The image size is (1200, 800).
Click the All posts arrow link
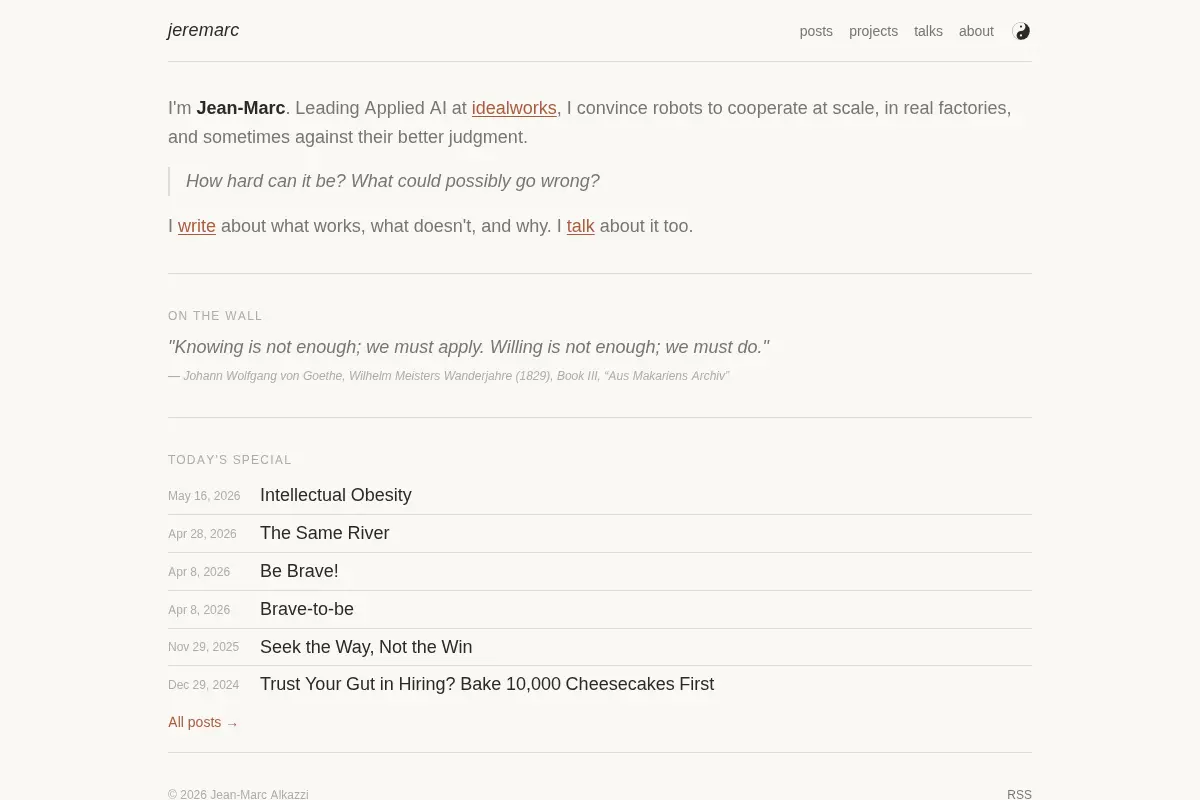click(x=203, y=722)
